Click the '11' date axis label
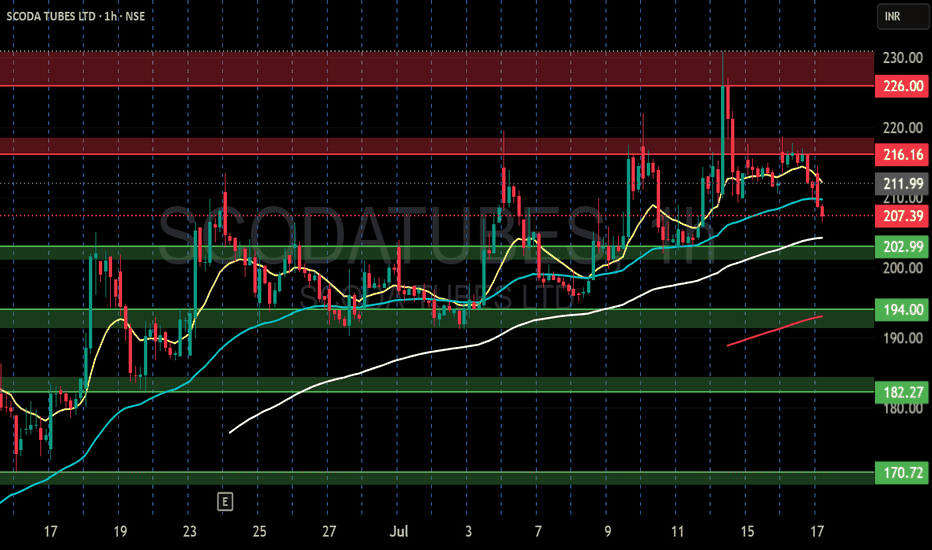This screenshot has width=932, height=550. [x=678, y=531]
